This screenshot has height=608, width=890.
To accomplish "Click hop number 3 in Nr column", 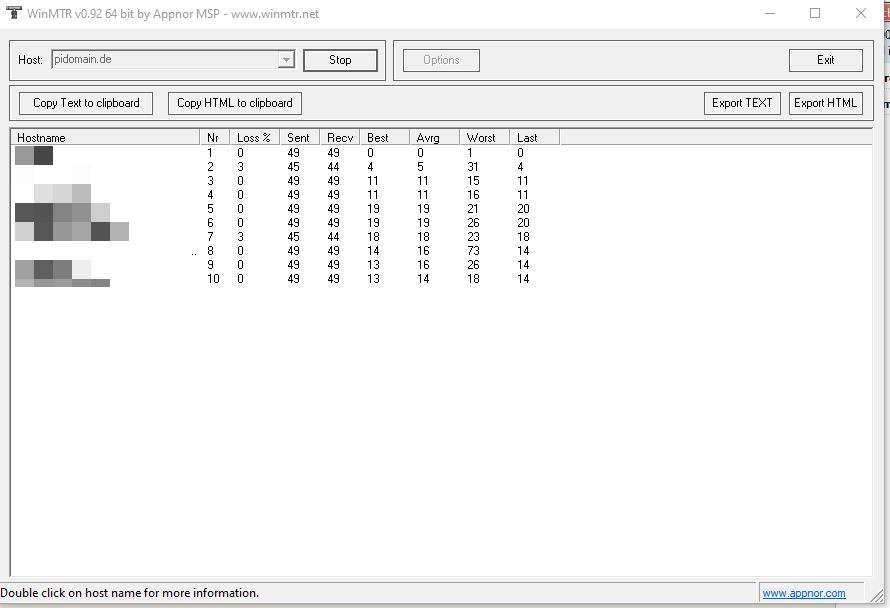I will (211, 181).
